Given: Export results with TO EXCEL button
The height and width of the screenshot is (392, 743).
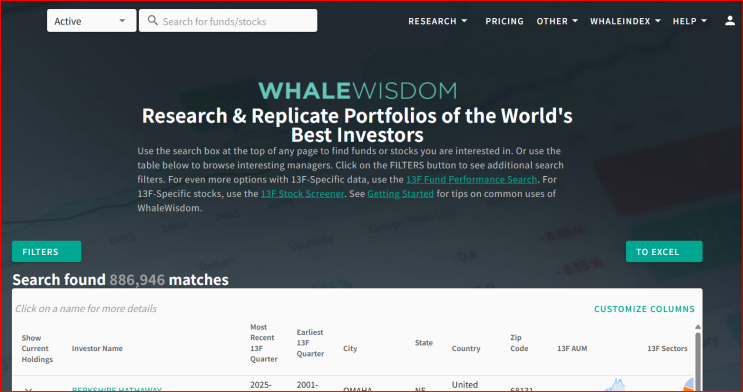Looking at the screenshot, I should click(x=664, y=252).
